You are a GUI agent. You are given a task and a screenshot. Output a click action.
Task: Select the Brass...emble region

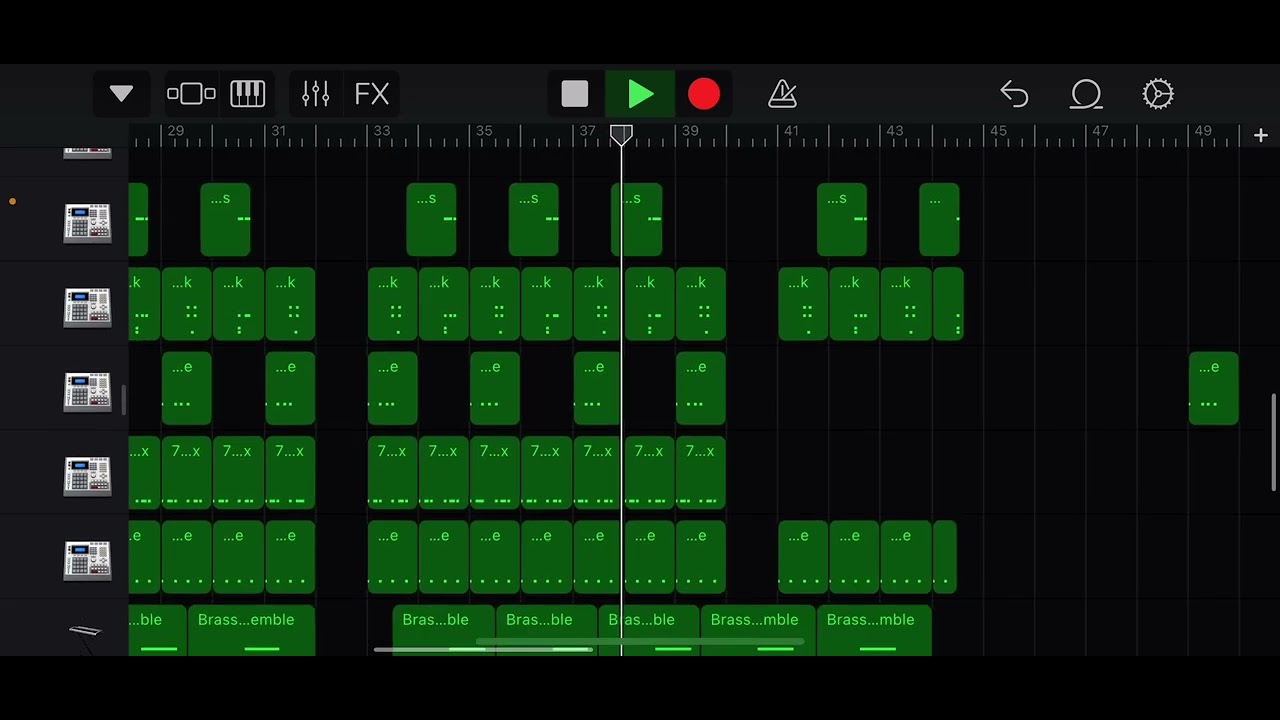coord(251,630)
